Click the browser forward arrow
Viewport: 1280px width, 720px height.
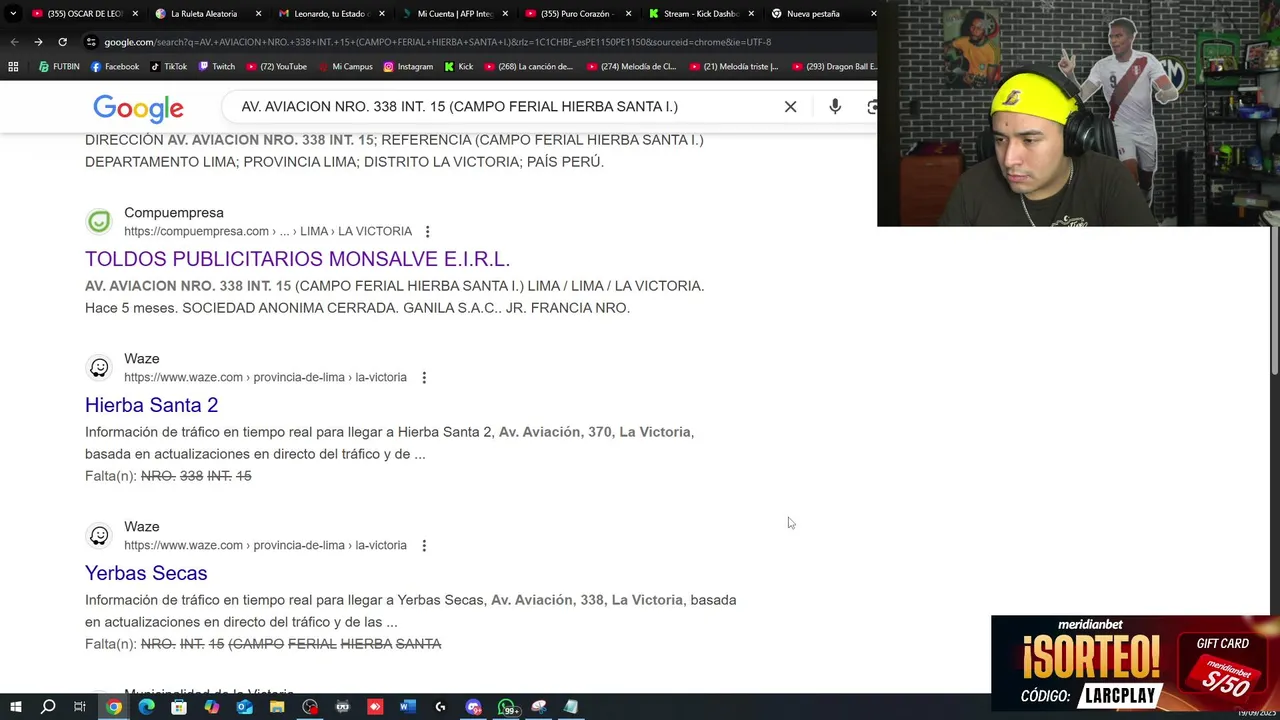[x=38, y=42]
